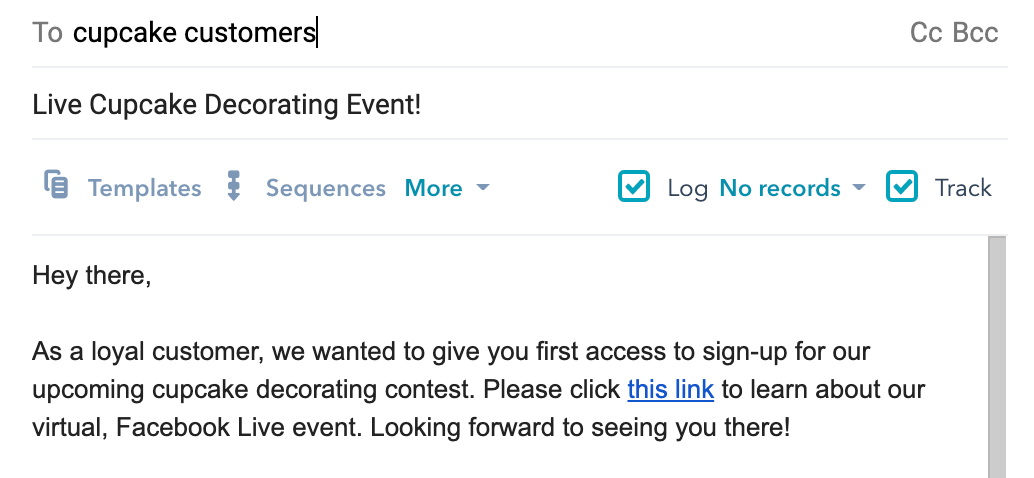The width and height of the screenshot is (1034, 478).
Task: Click the Sequences icon
Action: 235,187
